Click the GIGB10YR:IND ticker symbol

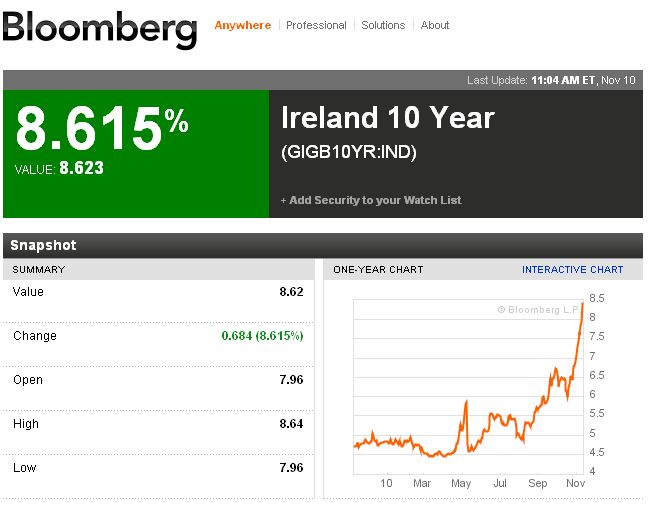click(349, 153)
